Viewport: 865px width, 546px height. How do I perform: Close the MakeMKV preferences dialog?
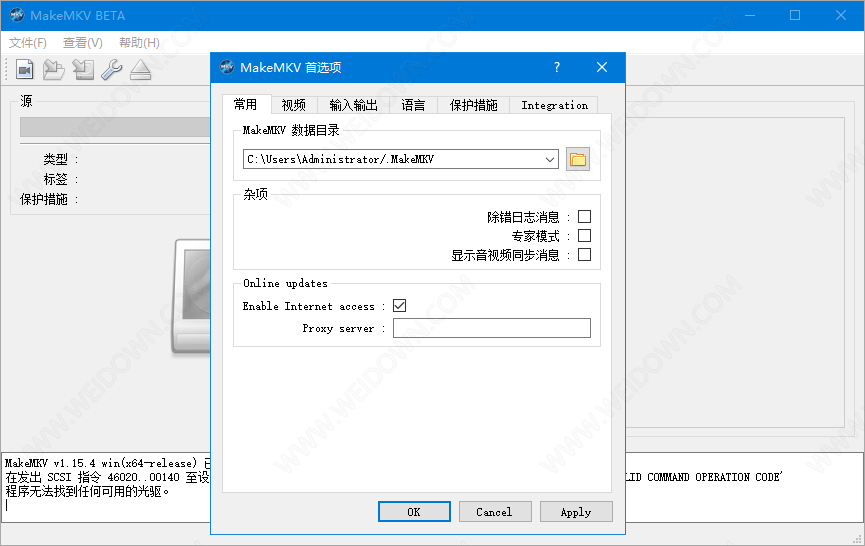click(x=602, y=67)
